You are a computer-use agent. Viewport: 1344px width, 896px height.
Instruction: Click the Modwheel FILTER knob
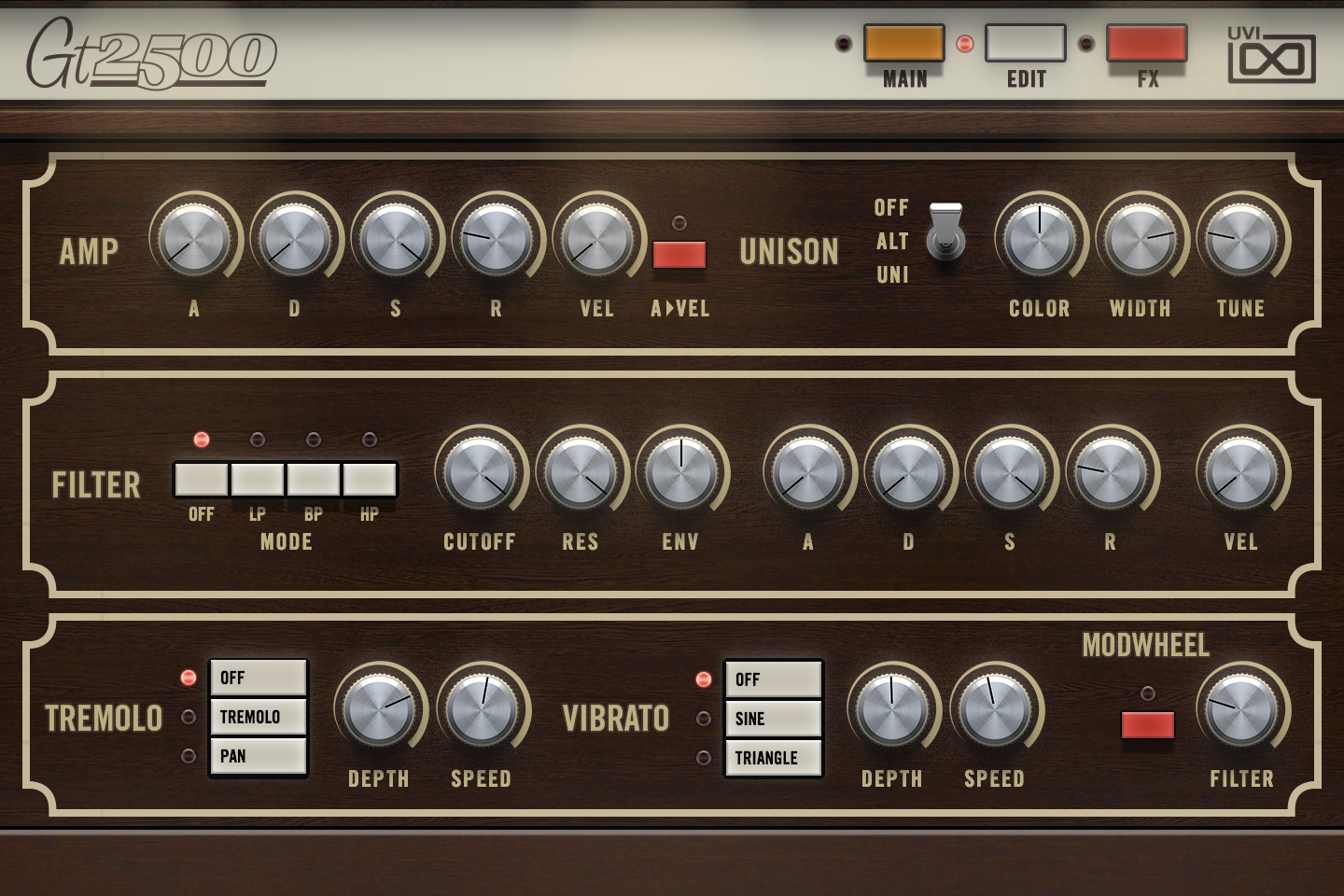[x=1241, y=709]
